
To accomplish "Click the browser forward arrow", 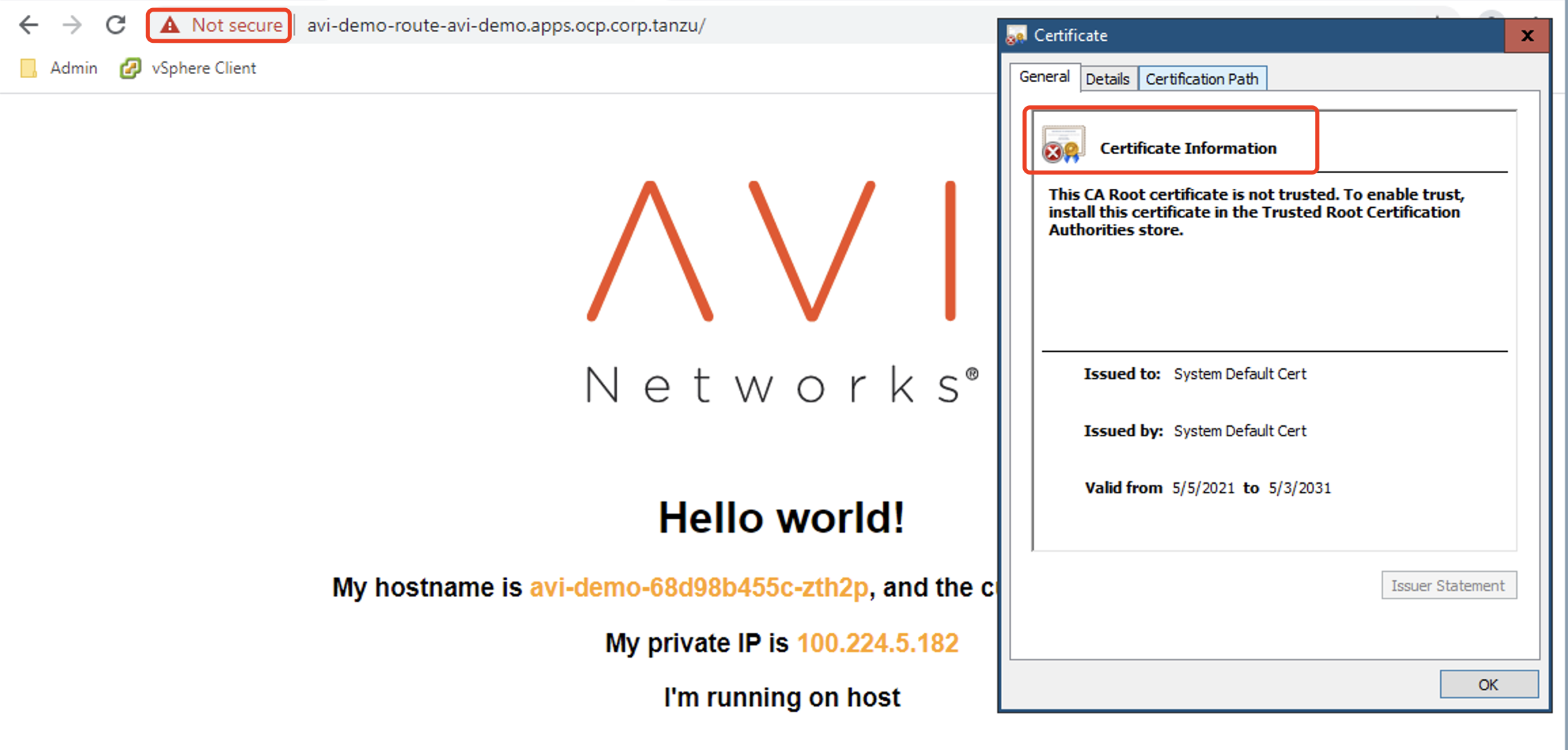I will [x=71, y=25].
